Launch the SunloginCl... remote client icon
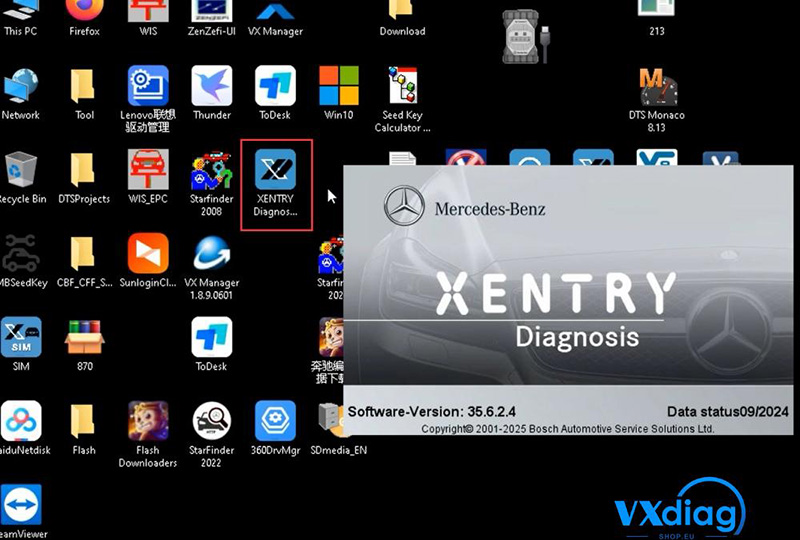 [148, 260]
